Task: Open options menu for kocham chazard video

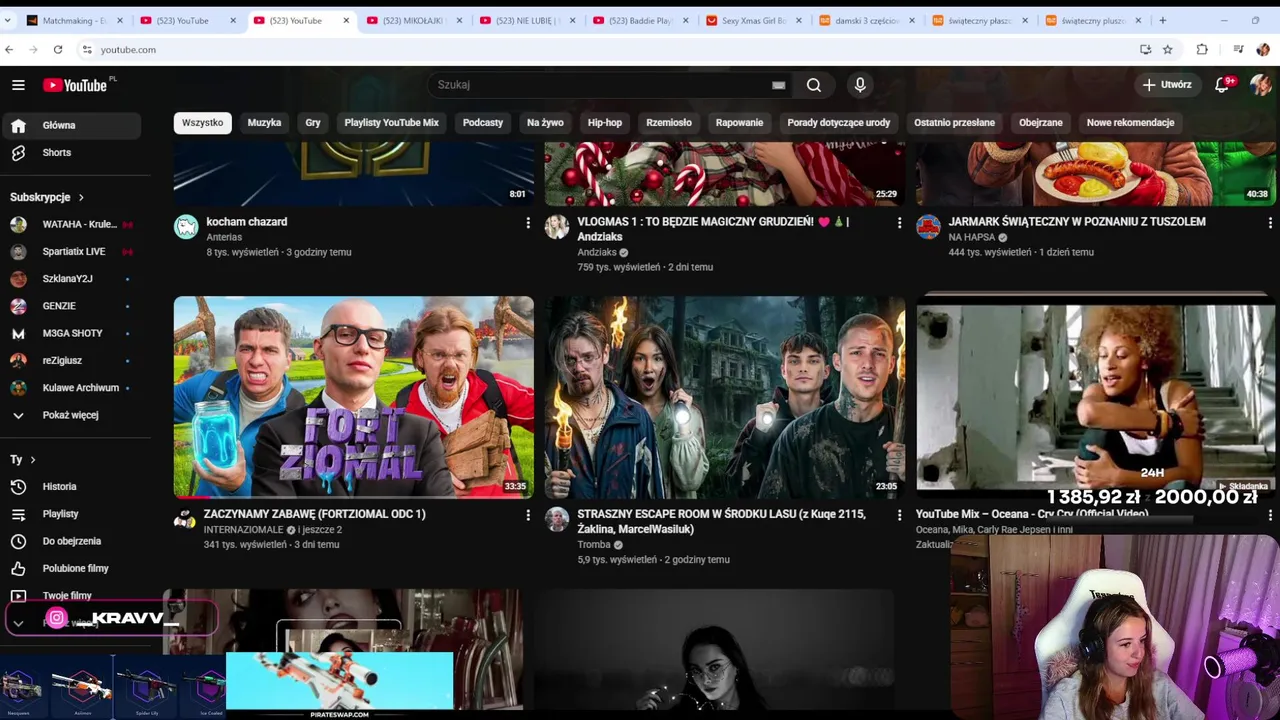Action: [x=528, y=223]
